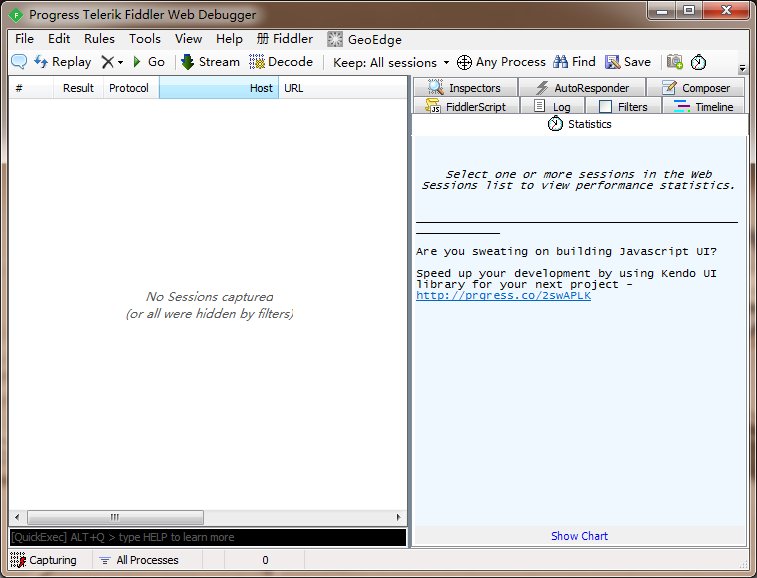Image resolution: width=757 pixels, height=578 pixels.
Task: Switch to the Inspectors tab
Action: (465, 88)
